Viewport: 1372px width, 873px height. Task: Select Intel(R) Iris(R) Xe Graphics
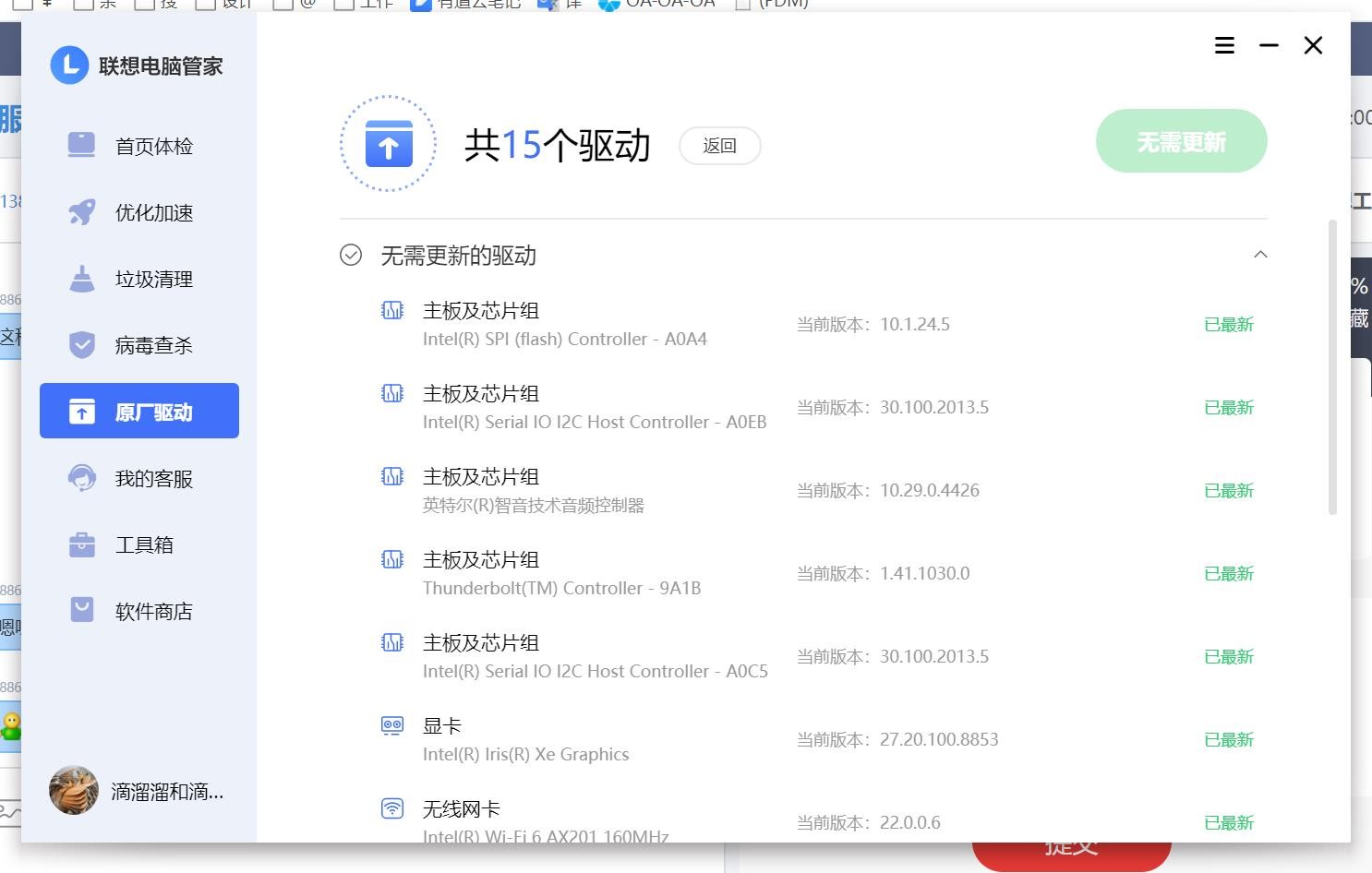tap(526, 754)
